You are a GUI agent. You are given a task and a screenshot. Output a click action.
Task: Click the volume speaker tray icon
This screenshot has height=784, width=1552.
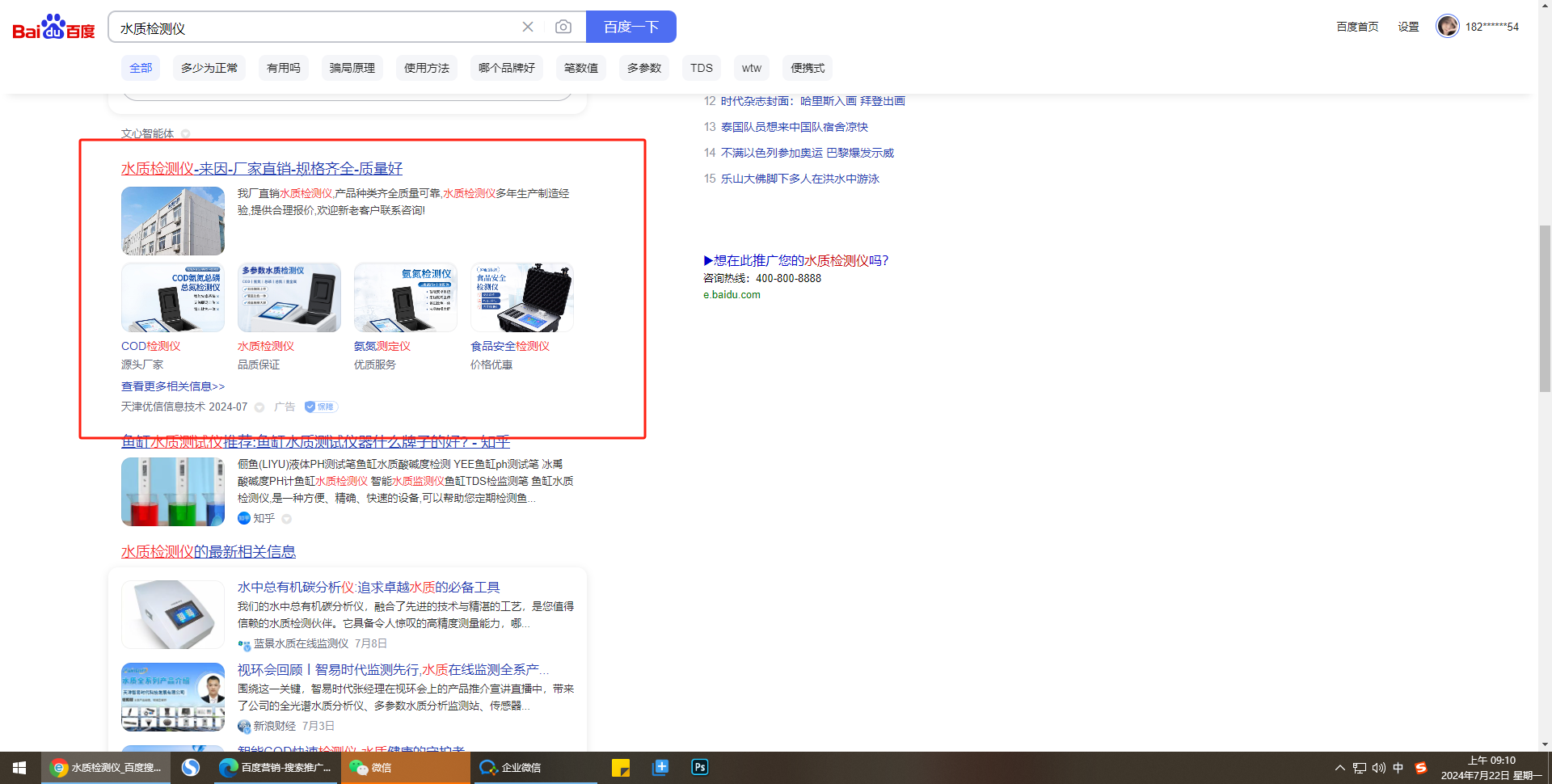[x=1378, y=768]
